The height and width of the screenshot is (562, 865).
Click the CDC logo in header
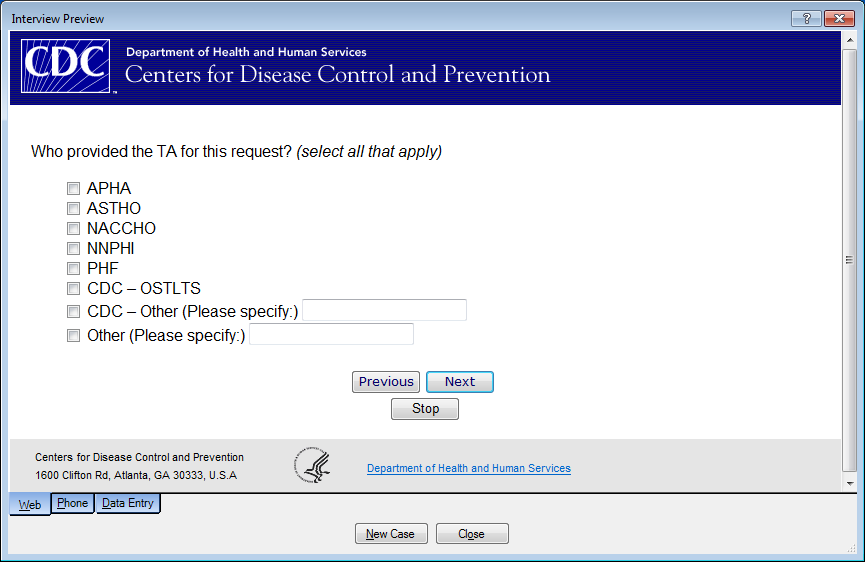click(x=66, y=66)
